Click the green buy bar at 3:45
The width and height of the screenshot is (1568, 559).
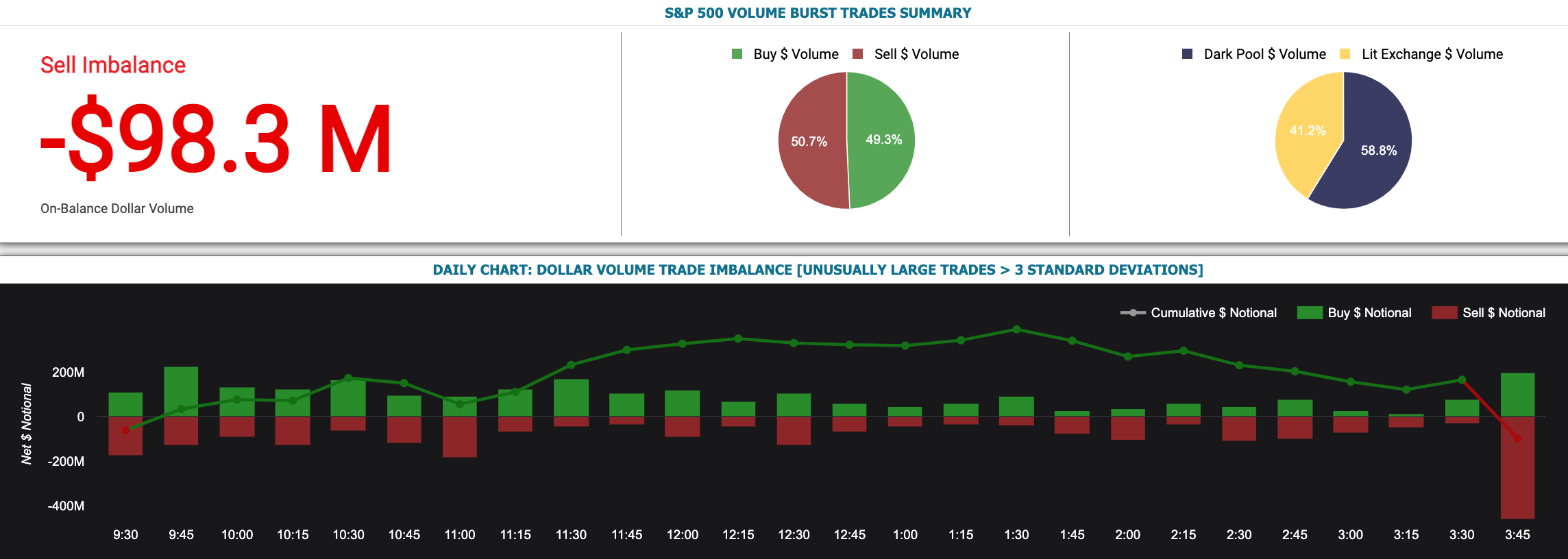(1517, 395)
